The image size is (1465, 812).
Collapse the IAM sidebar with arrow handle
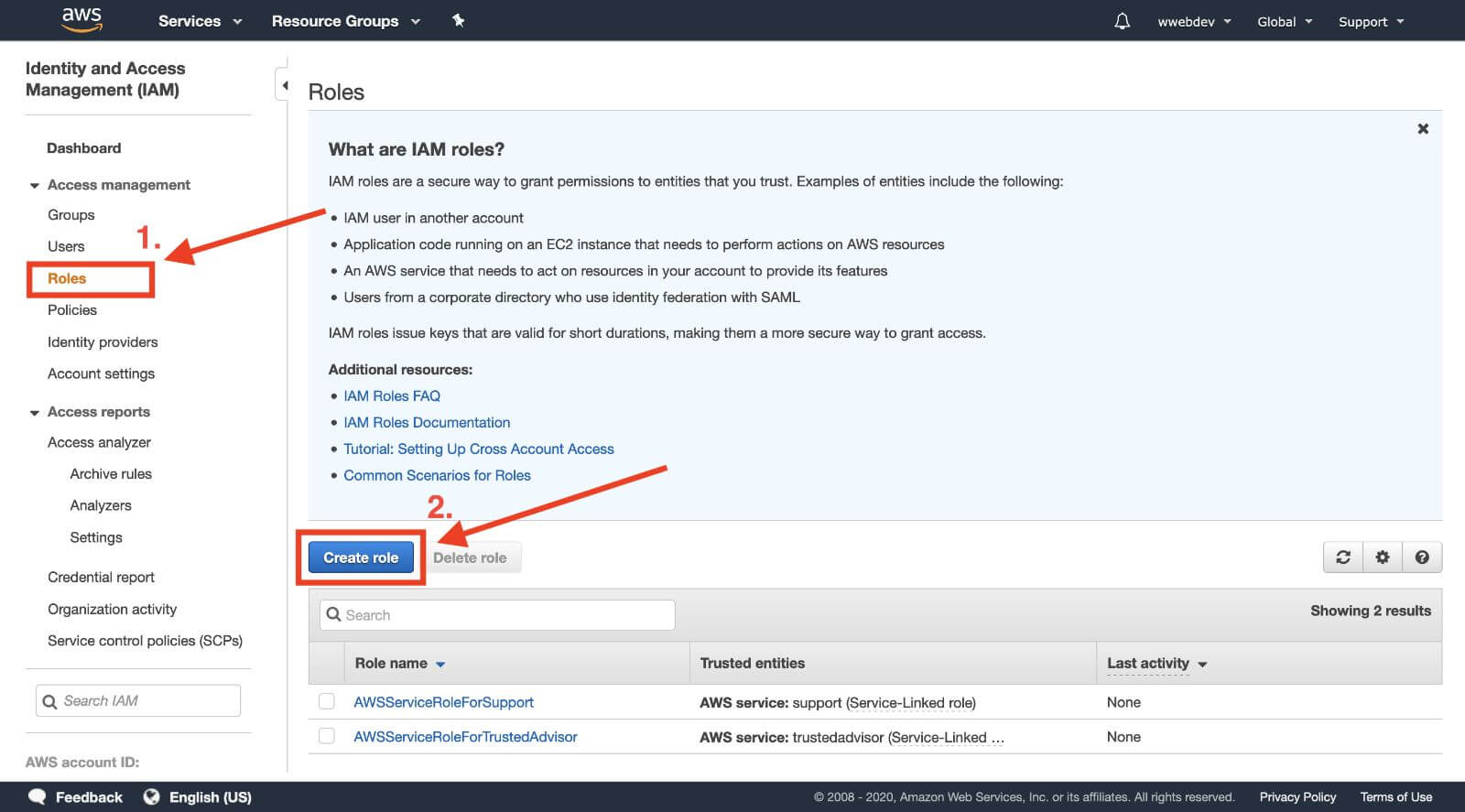pyautogui.click(x=284, y=85)
